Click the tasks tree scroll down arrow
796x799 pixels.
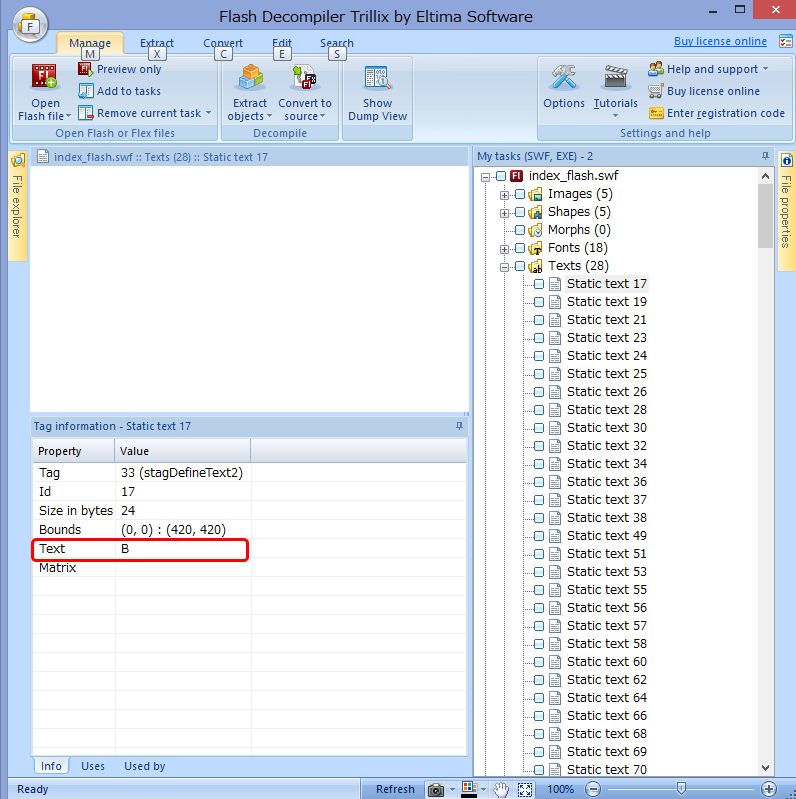click(765, 767)
